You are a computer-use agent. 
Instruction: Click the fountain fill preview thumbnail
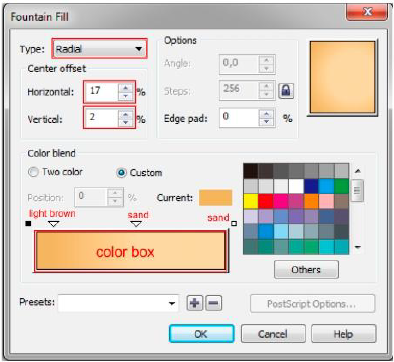click(x=342, y=77)
